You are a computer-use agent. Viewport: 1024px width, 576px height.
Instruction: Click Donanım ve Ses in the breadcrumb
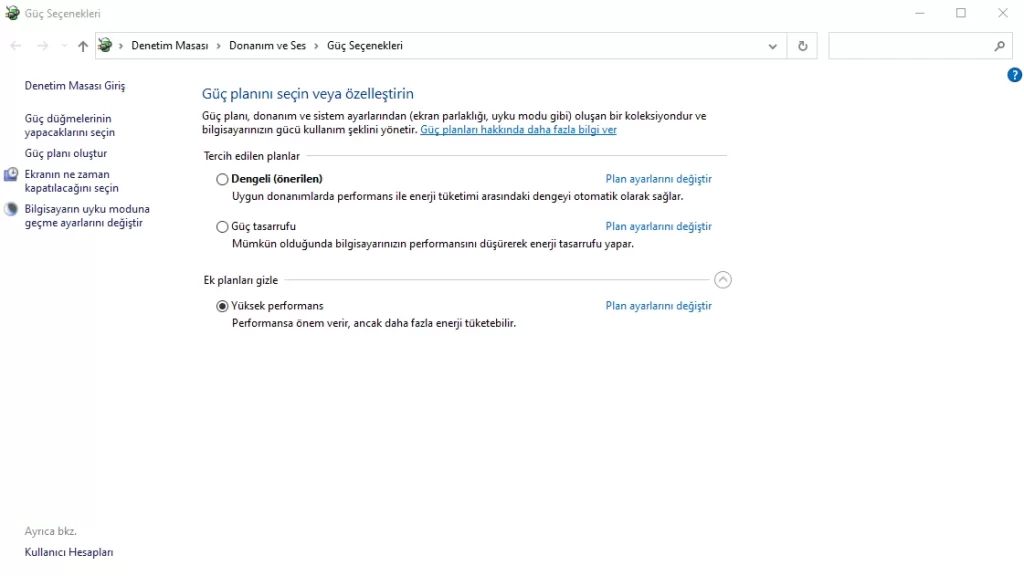pyautogui.click(x=267, y=46)
